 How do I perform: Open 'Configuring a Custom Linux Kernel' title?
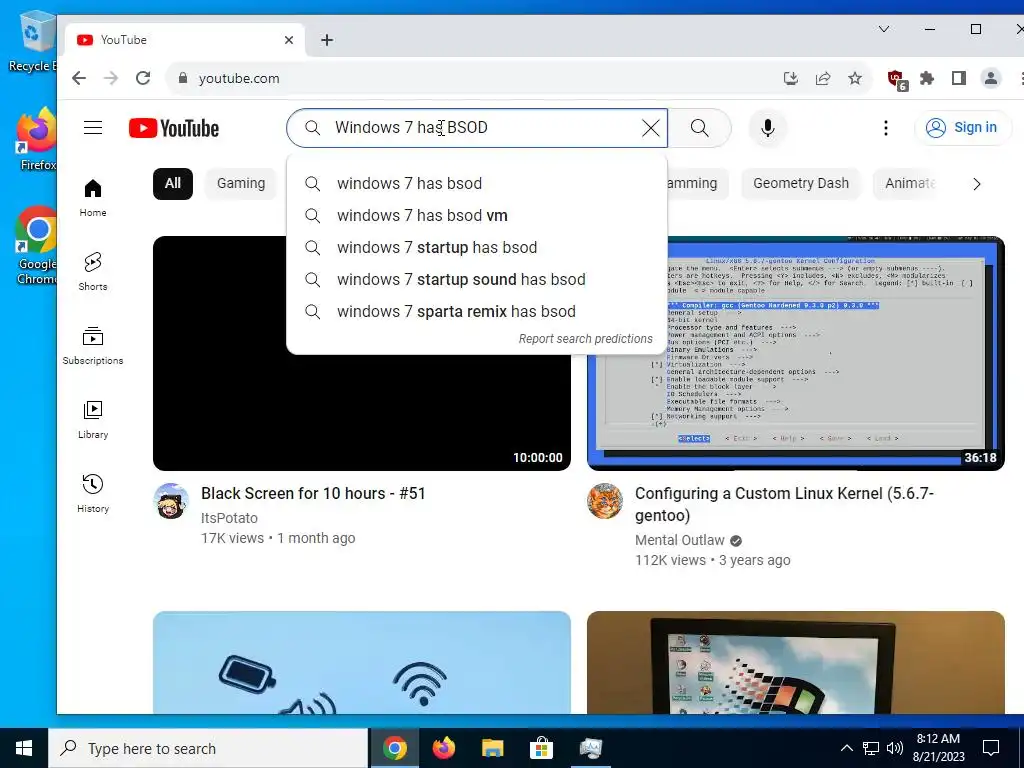click(x=784, y=504)
